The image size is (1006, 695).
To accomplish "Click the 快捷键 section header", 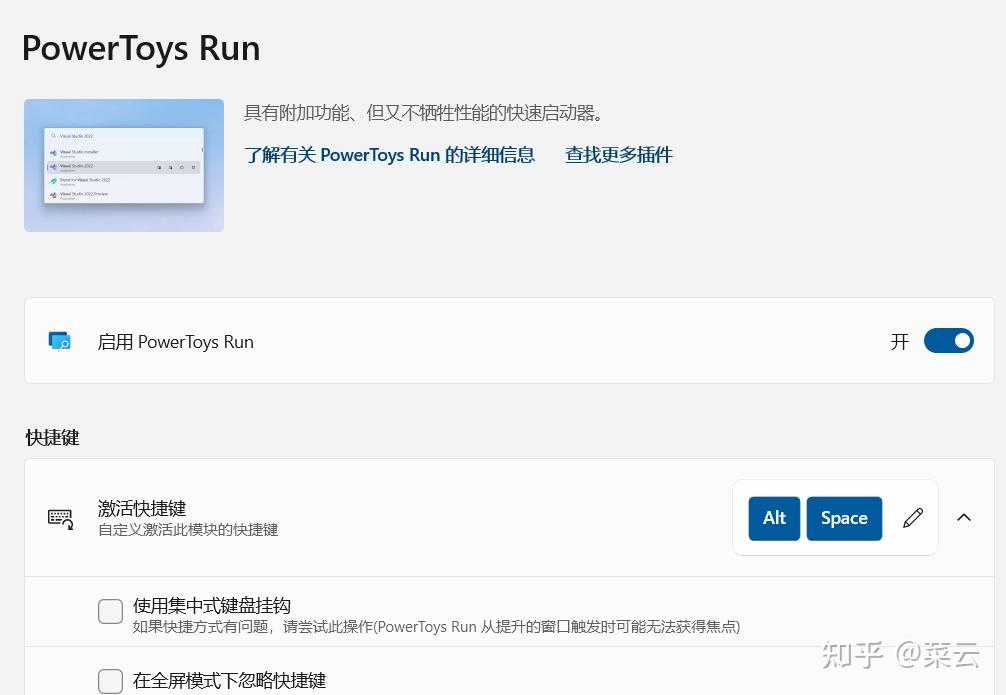I will pos(51,437).
